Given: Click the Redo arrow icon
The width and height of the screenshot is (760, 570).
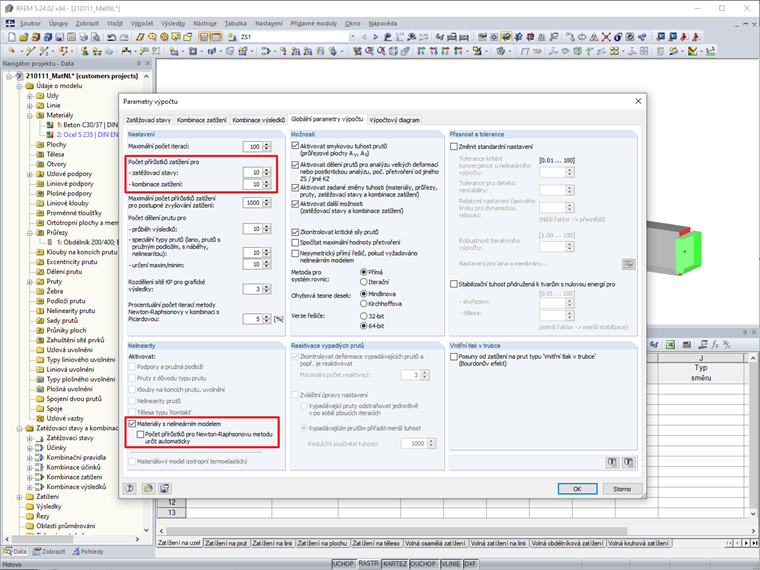Looking at the screenshot, I should pyautogui.click(x=124, y=37).
